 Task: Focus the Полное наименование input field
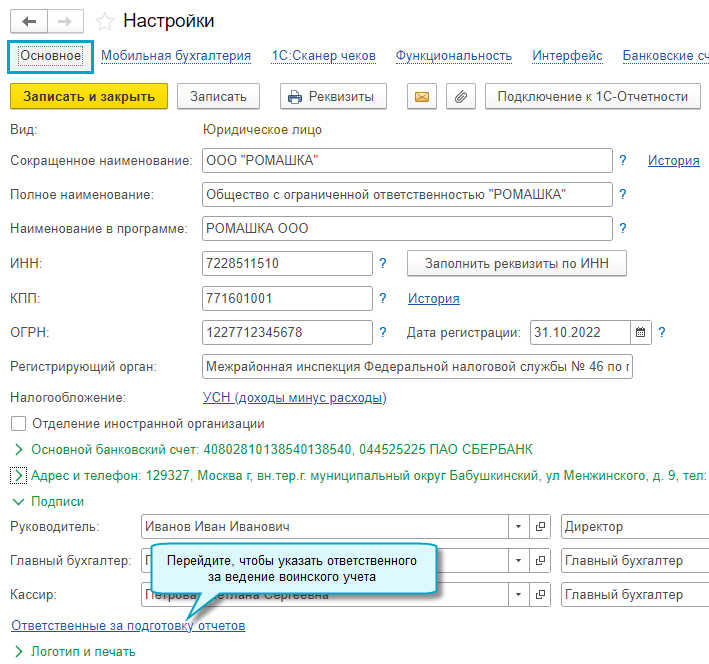pos(407,194)
